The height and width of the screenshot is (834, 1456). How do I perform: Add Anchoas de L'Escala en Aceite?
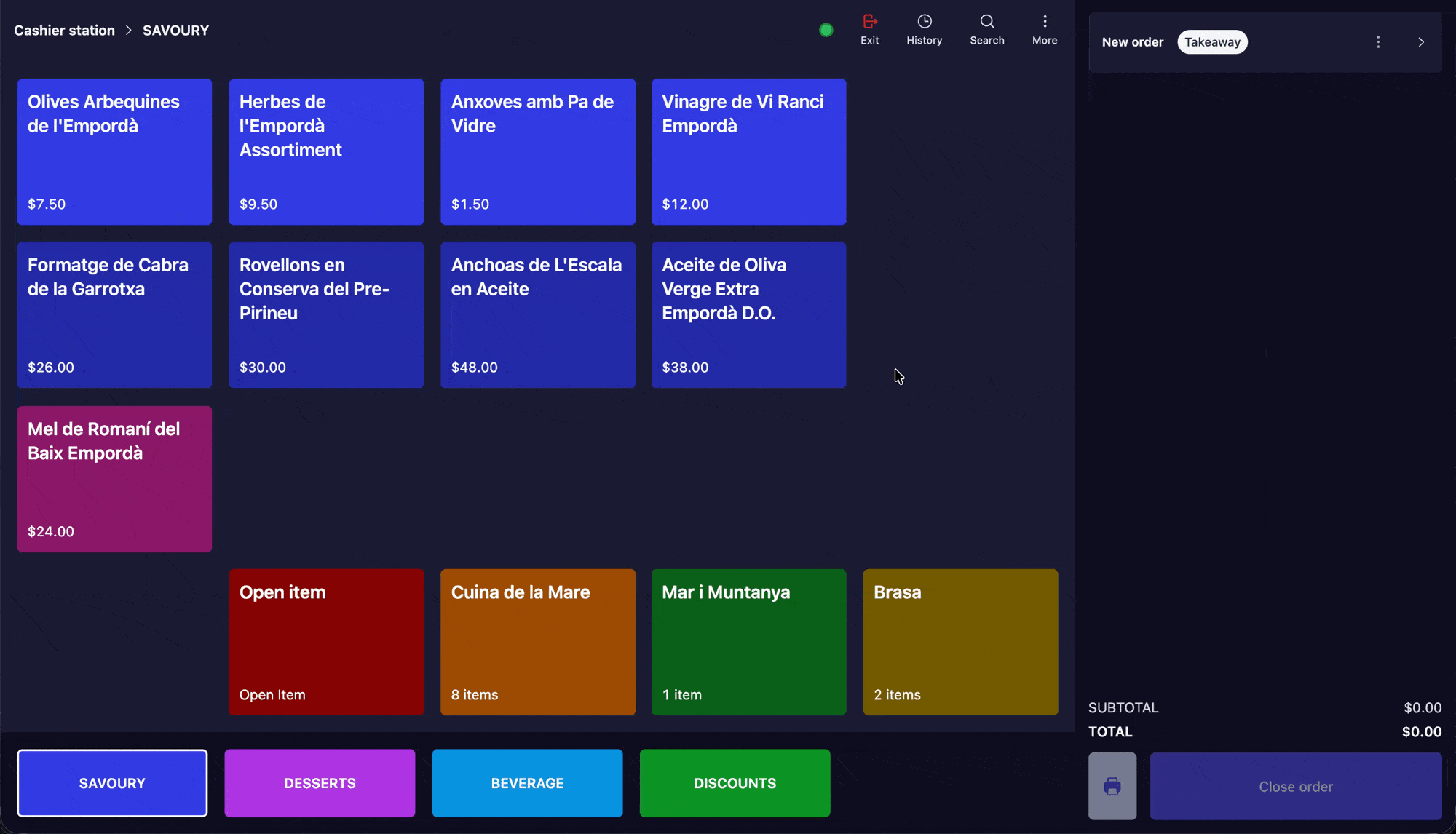tap(537, 314)
